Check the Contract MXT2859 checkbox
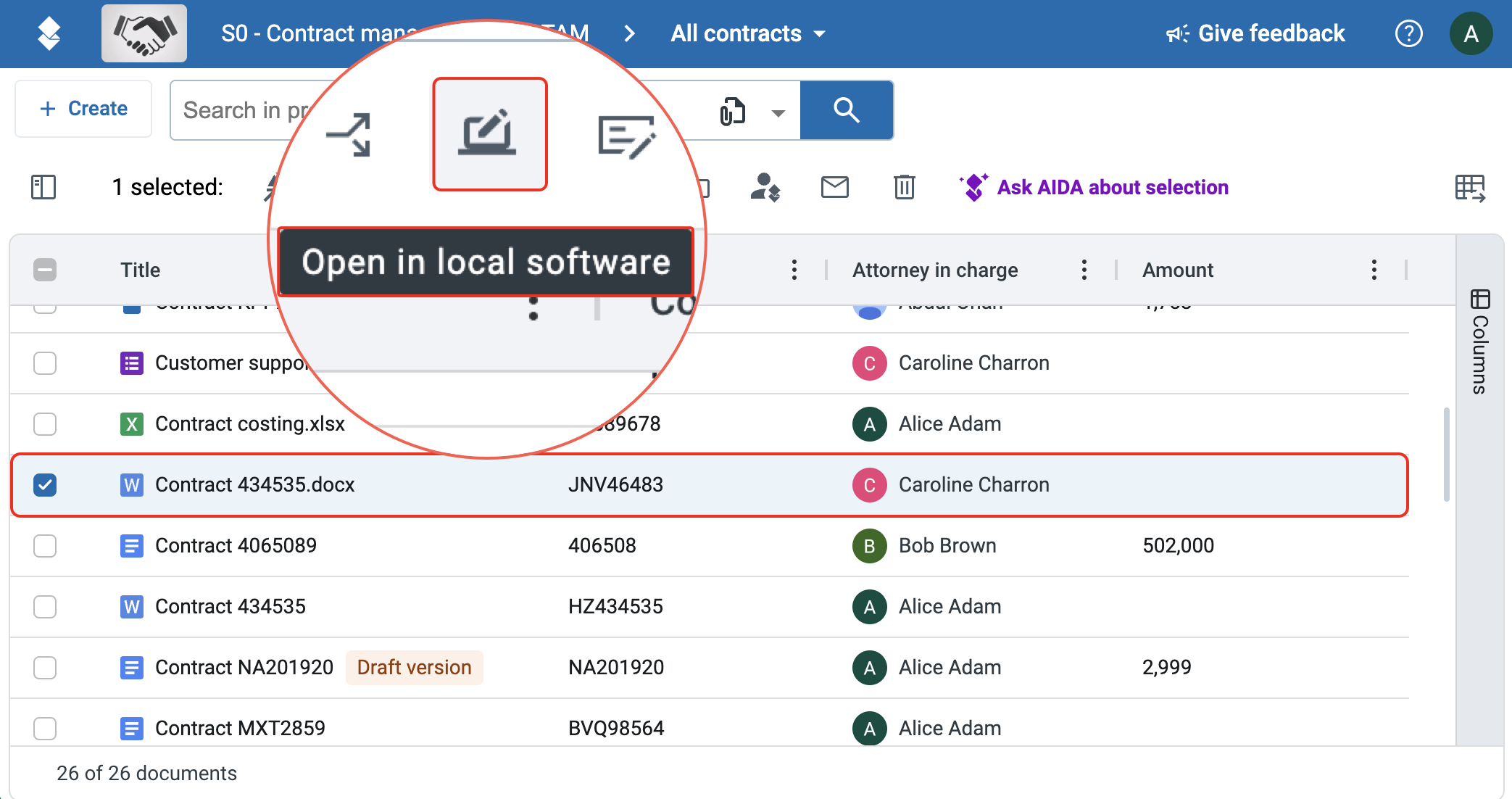 coord(45,728)
